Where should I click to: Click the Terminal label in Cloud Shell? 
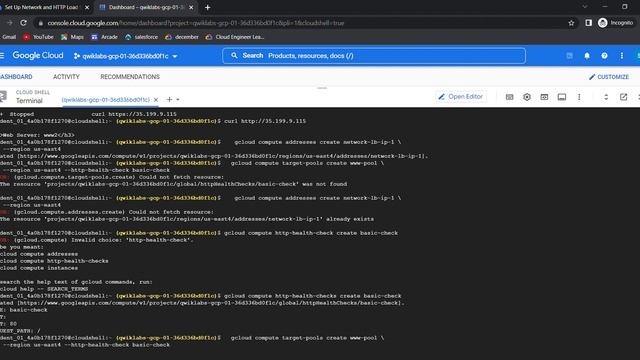point(29,100)
